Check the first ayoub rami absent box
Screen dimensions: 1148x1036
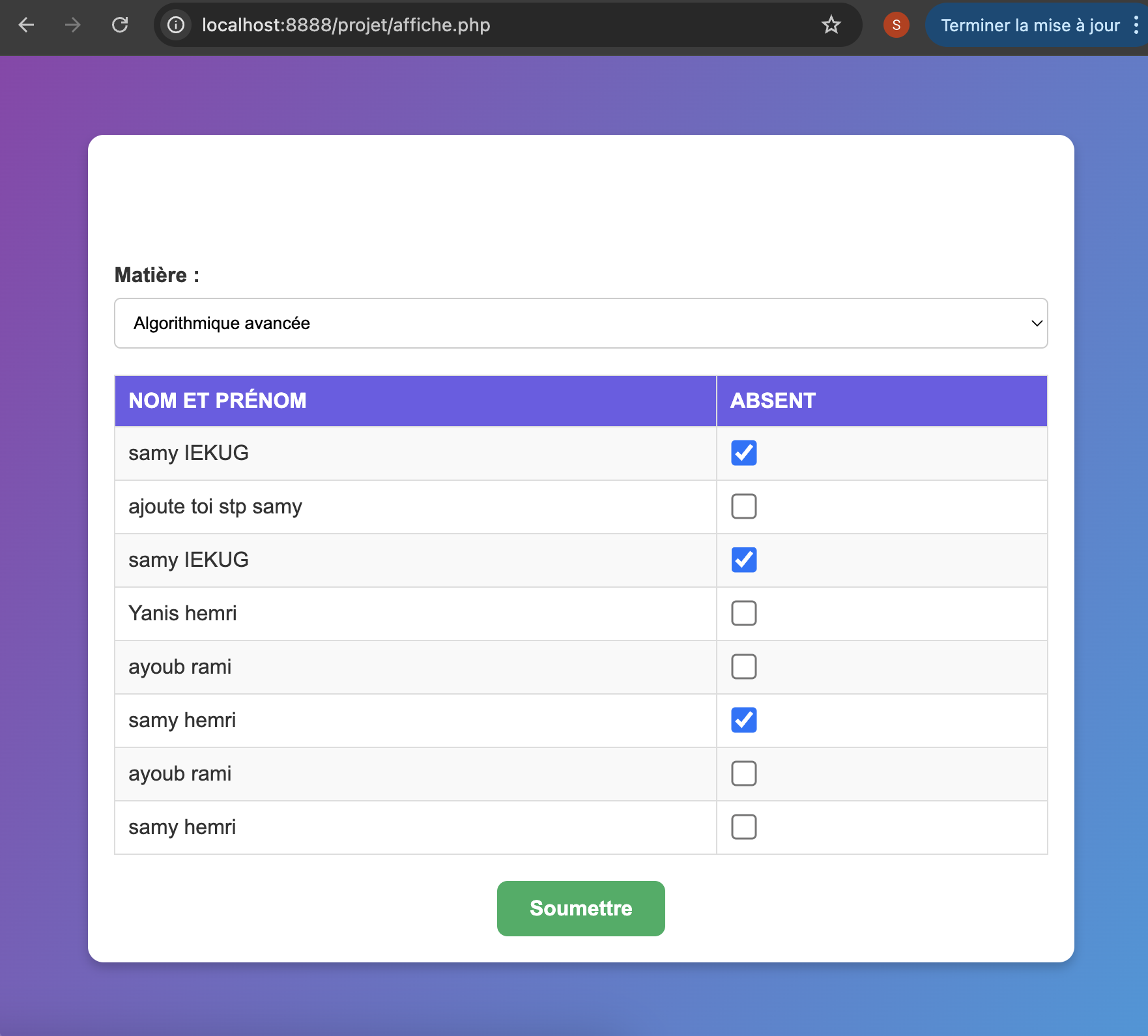[743, 666]
